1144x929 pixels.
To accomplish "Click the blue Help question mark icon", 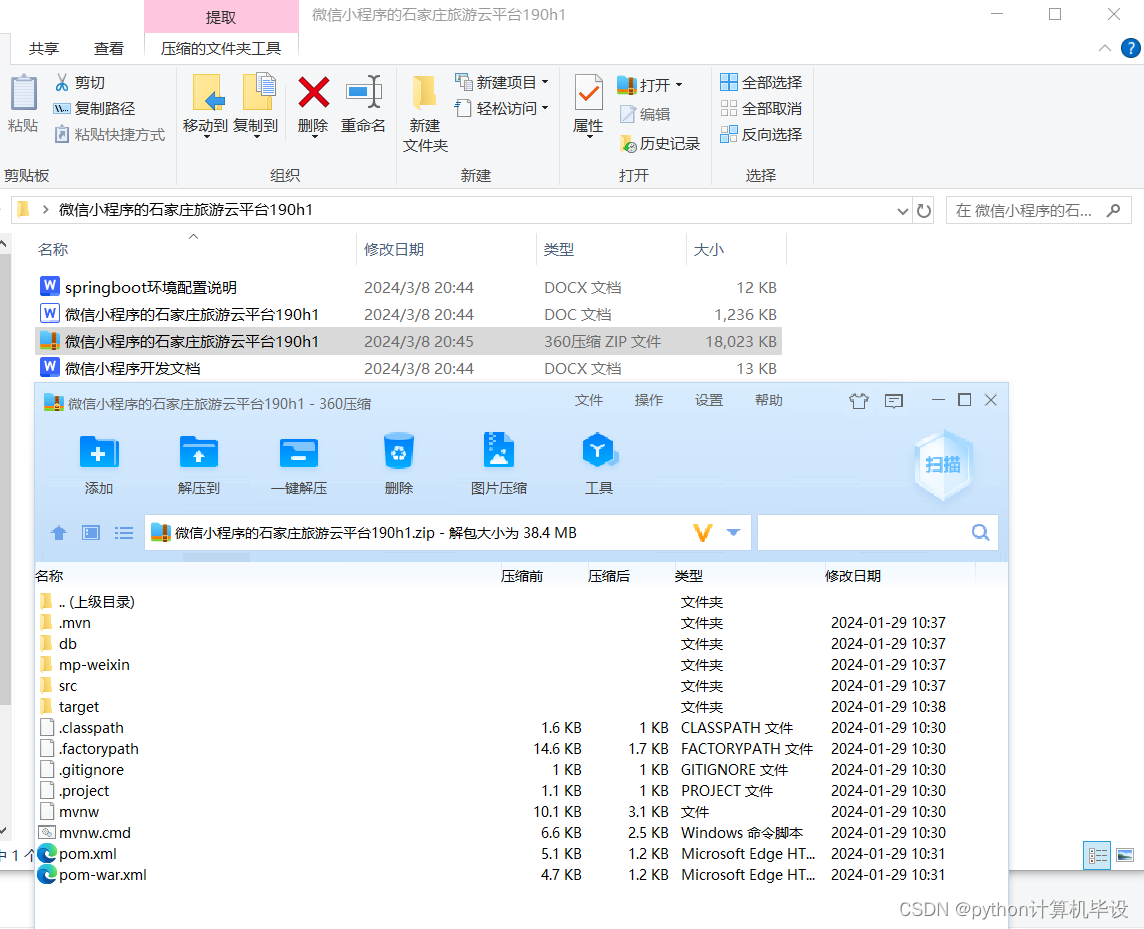I will point(1130,48).
